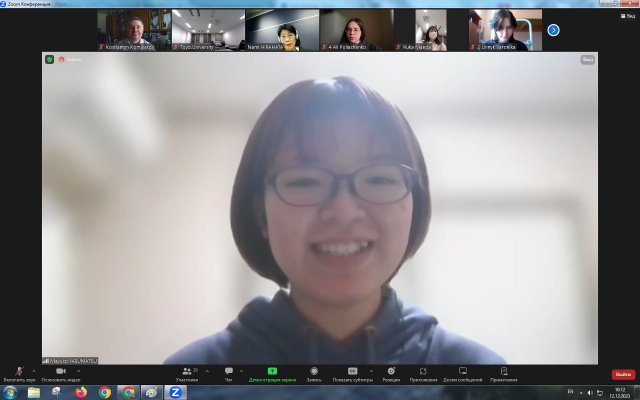Expand video options arrow beside camera

[x=78, y=368]
